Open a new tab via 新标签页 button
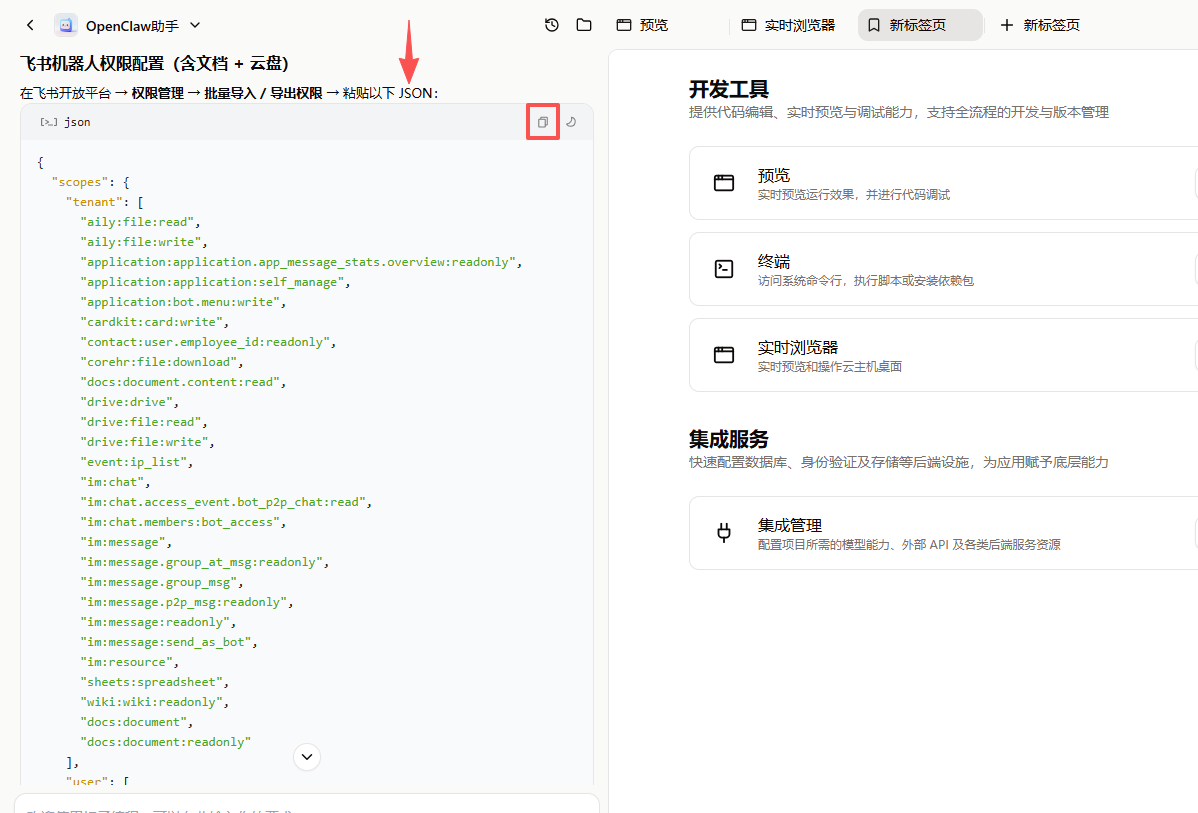 (1040, 25)
